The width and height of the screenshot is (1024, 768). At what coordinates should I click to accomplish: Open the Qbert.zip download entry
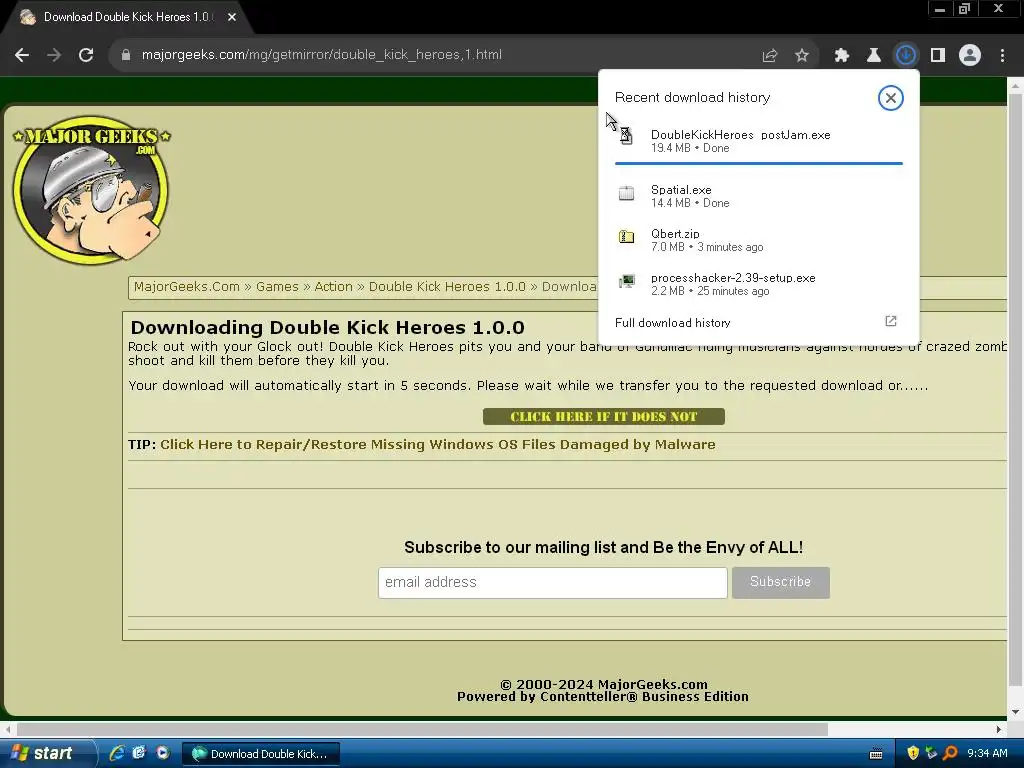coord(758,240)
